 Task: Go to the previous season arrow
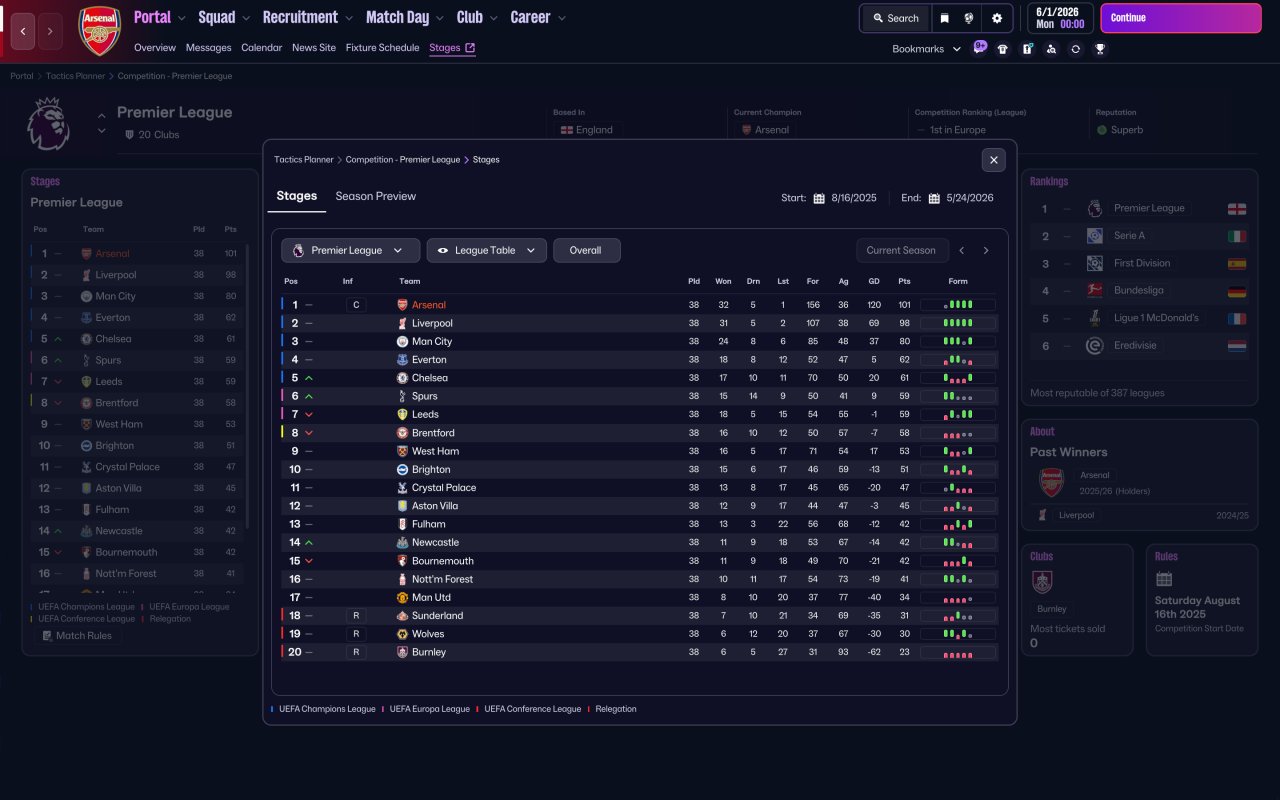pos(962,251)
